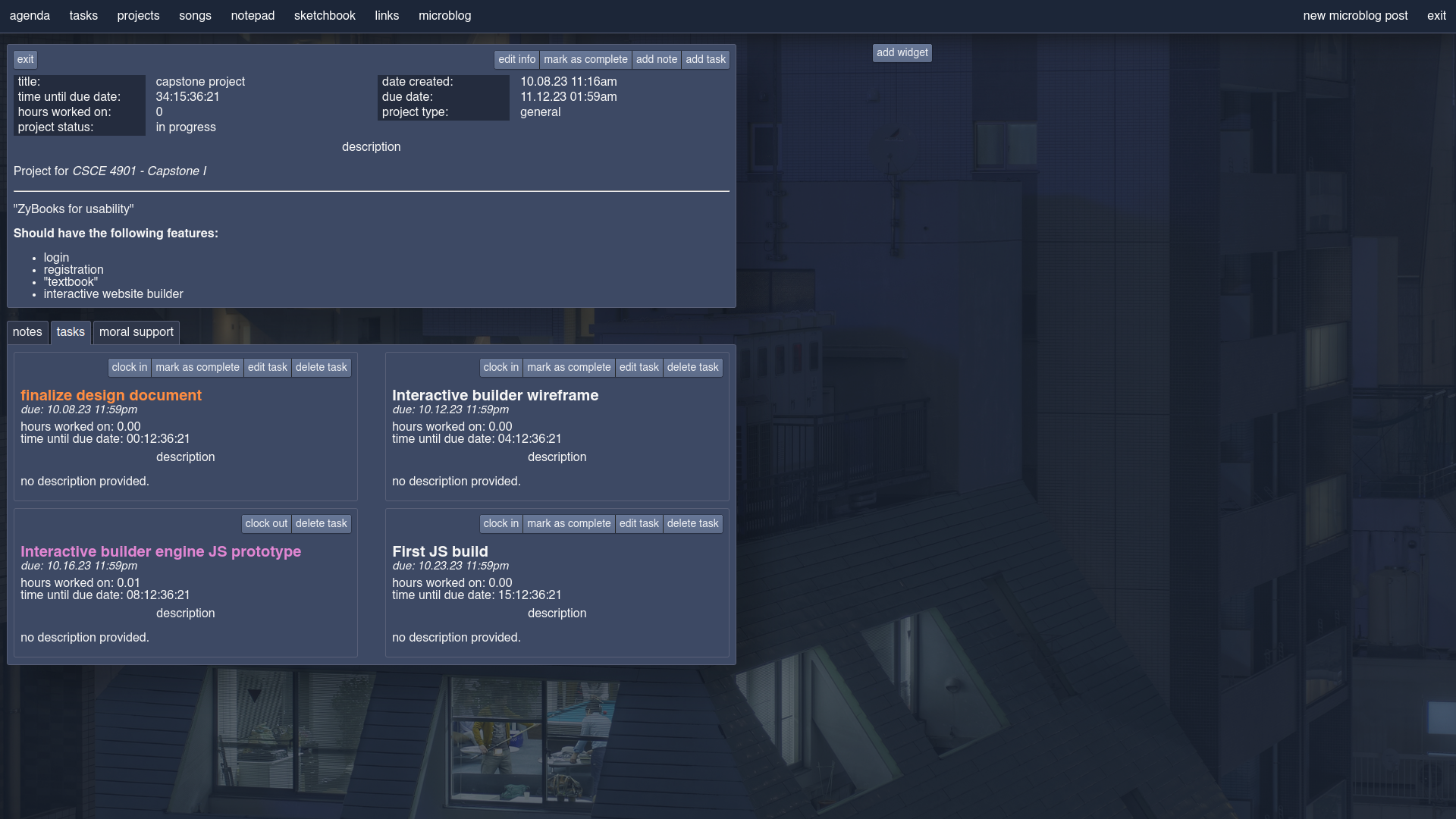Viewport: 1456px width, 819px height.
Task: Click due: 10.16.23 11:59pm text
Action: tap(79, 566)
